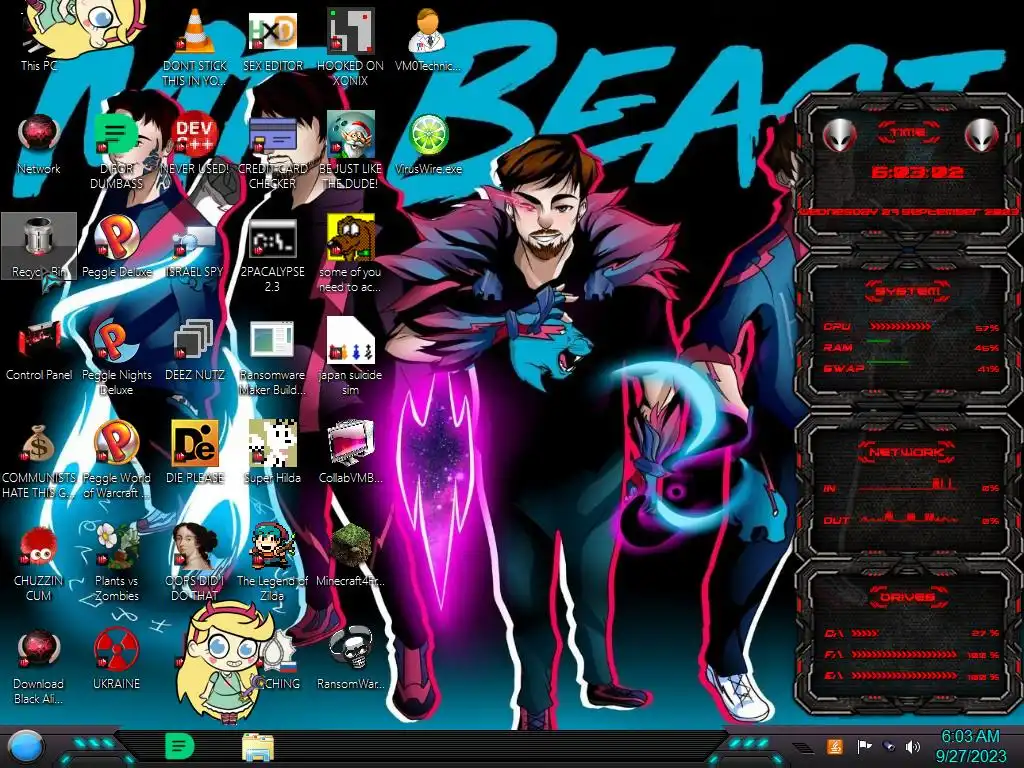
Task: Open Ransomware Maker Build... icon
Action: point(272,341)
